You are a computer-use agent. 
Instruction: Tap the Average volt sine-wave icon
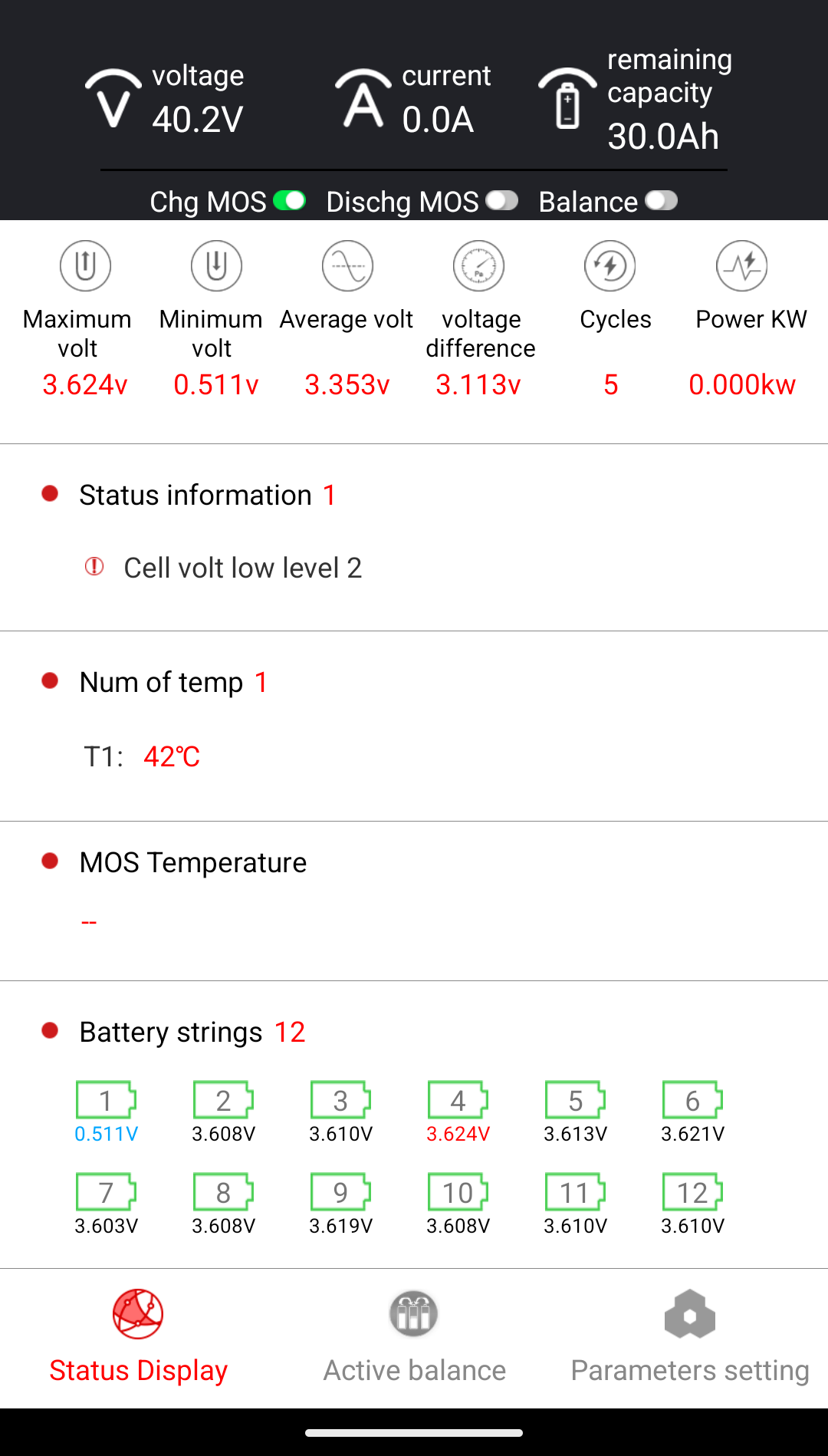[x=347, y=266]
